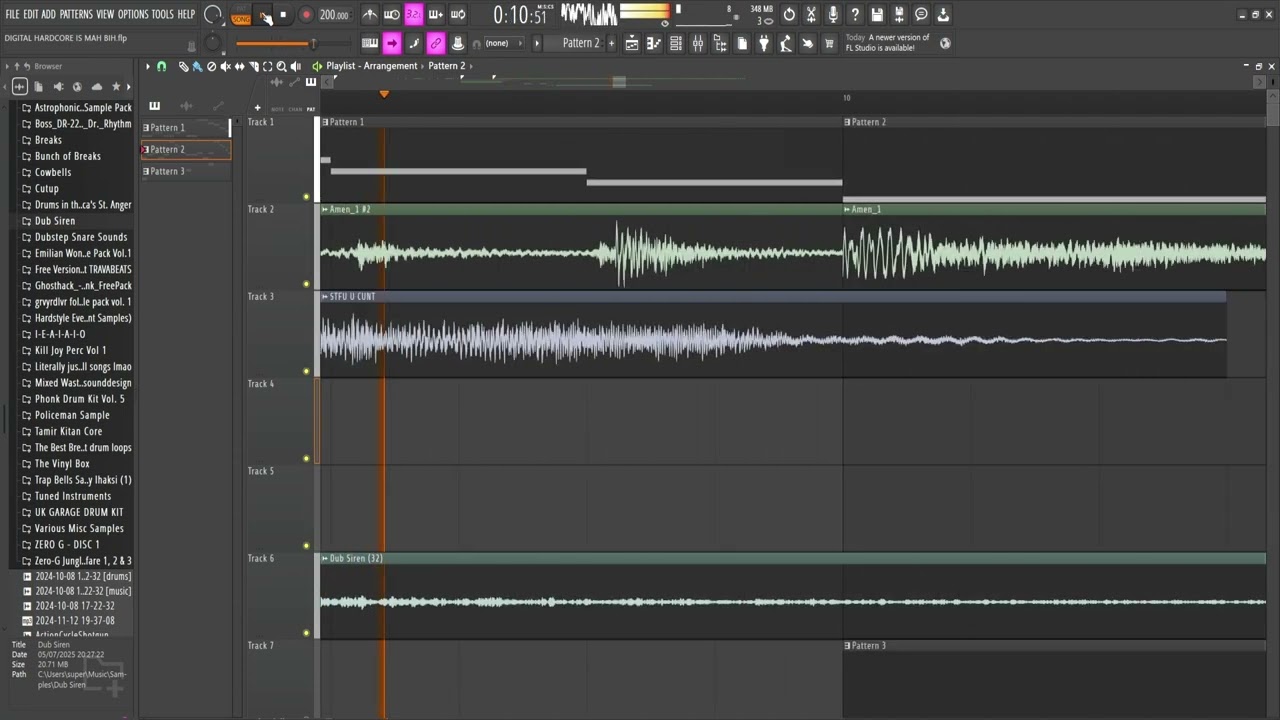Open the PATTERNS menu
The image size is (1280, 720).
point(76,14)
